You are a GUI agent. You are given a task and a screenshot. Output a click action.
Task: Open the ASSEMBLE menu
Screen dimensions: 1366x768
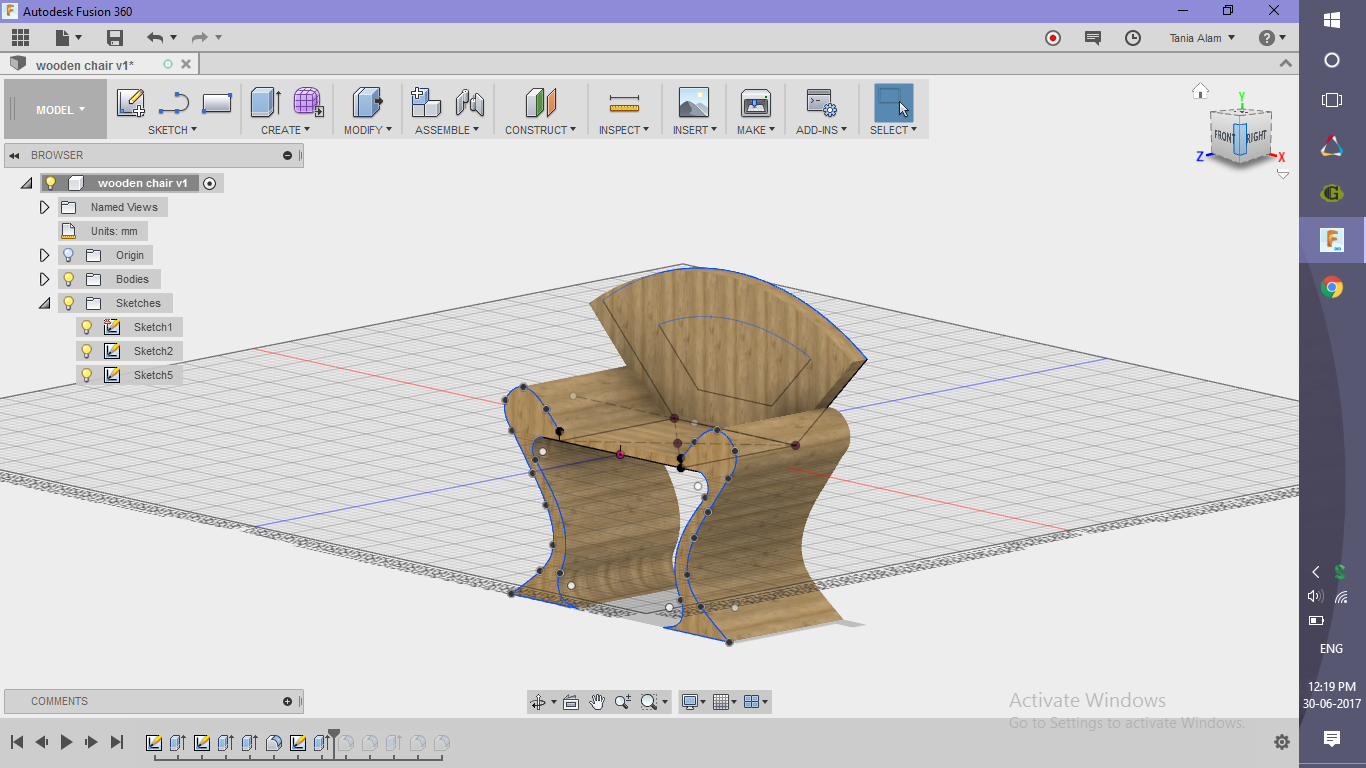pyautogui.click(x=447, y=130)
